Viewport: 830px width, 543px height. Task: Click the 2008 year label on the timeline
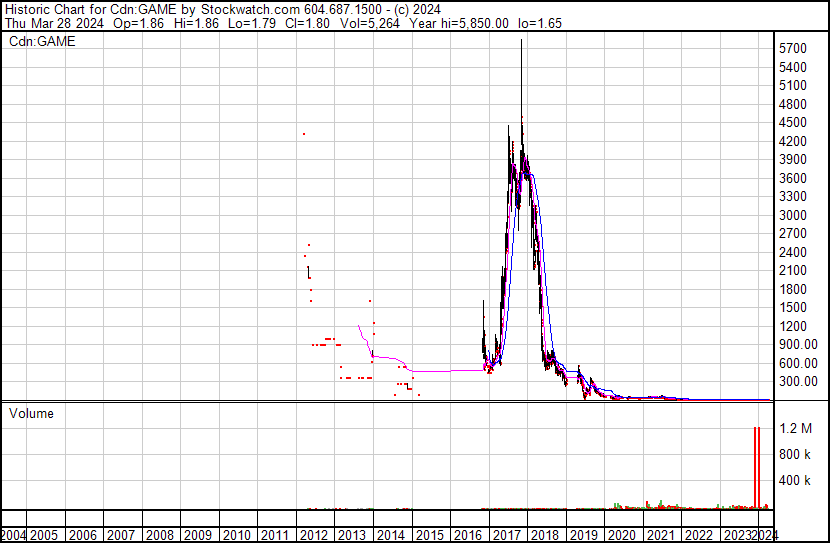[x=159, y=535]
